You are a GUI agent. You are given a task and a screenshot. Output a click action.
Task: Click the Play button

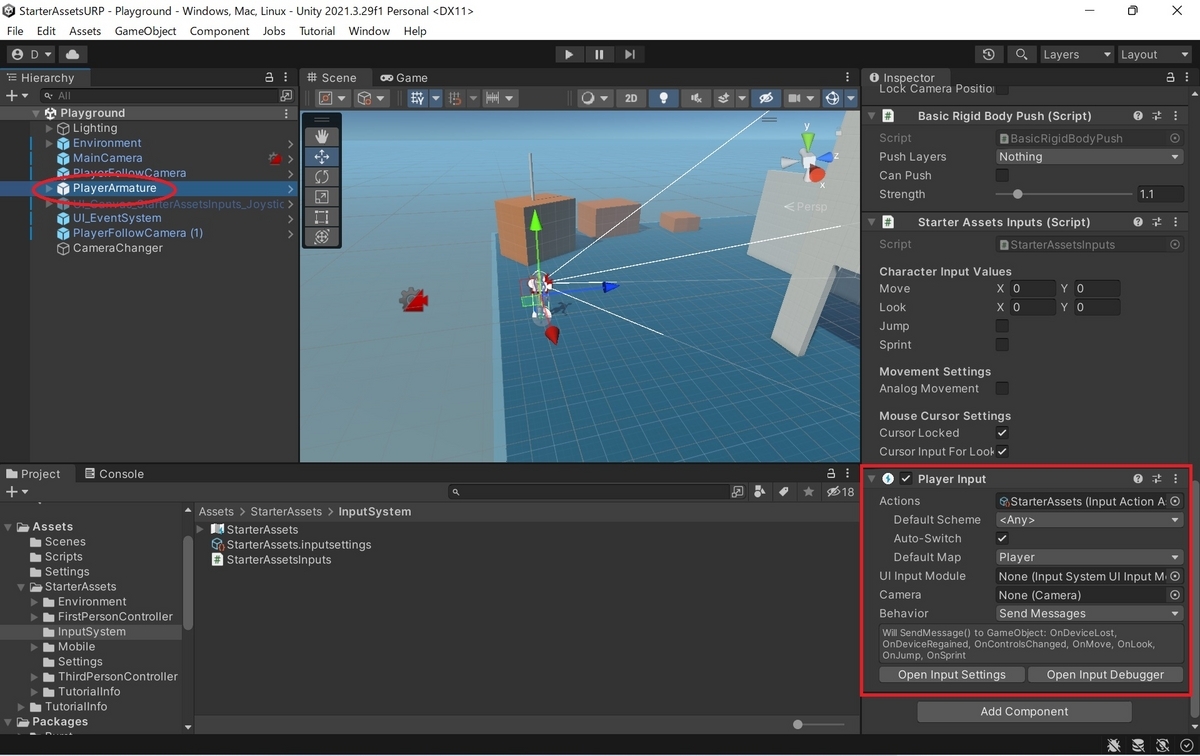coord(568,54)
